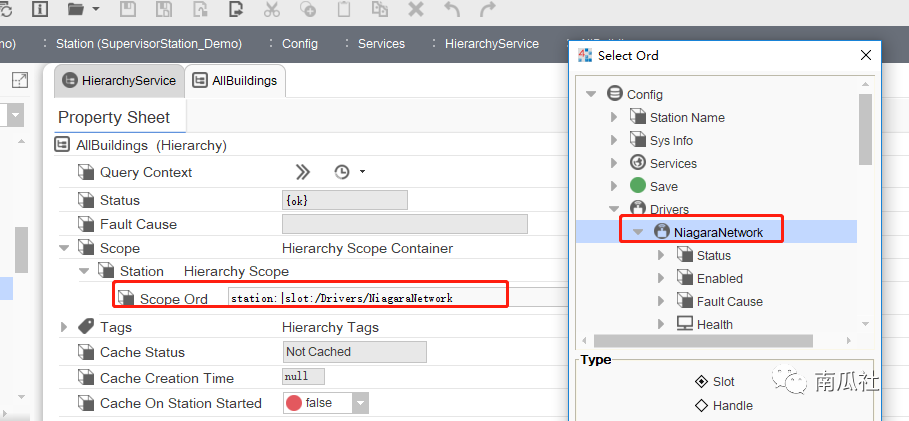
Task: Collapse the Scope property row
Action: (65, 248)
